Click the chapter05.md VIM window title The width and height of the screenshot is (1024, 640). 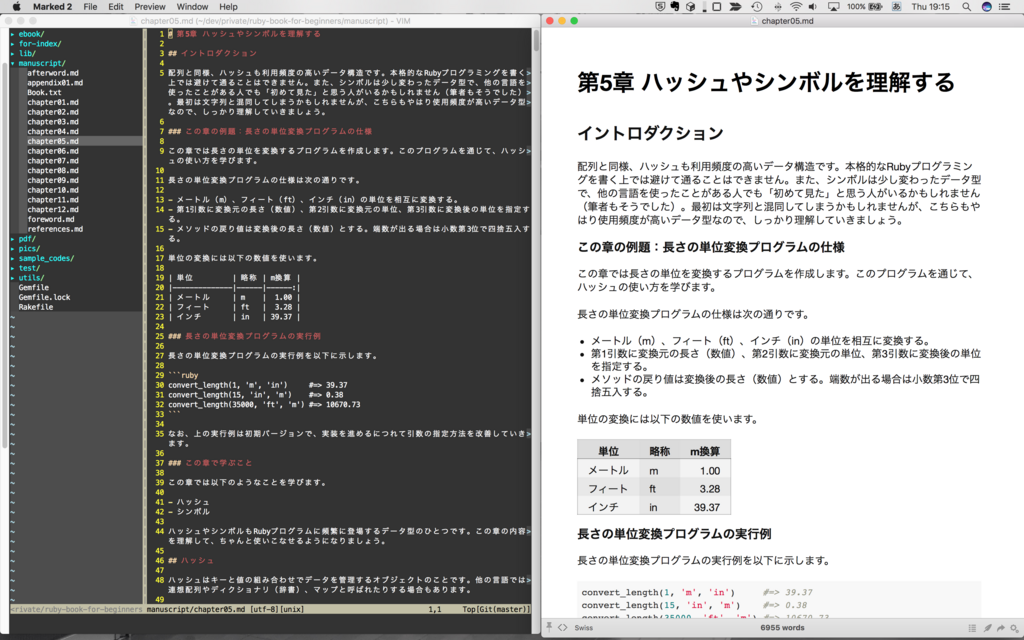click(x=275, y=21)
